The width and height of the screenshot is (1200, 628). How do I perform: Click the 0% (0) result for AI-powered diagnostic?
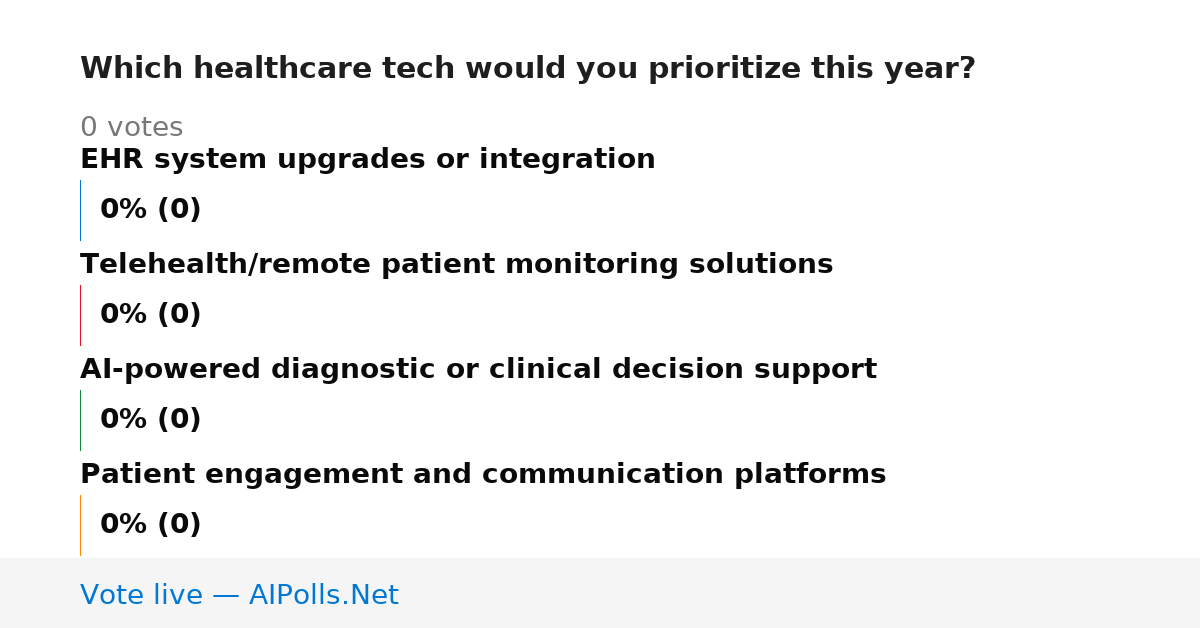(150, 420)
